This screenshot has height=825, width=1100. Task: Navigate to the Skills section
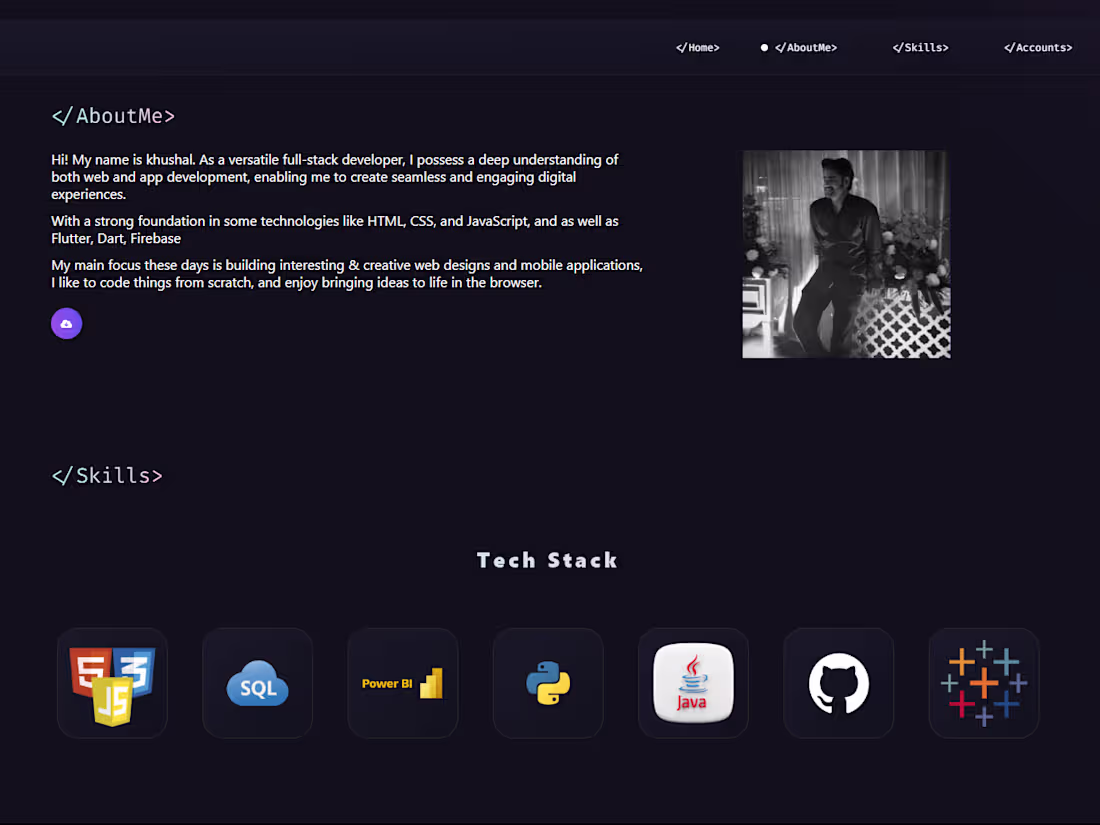(919, 47)
